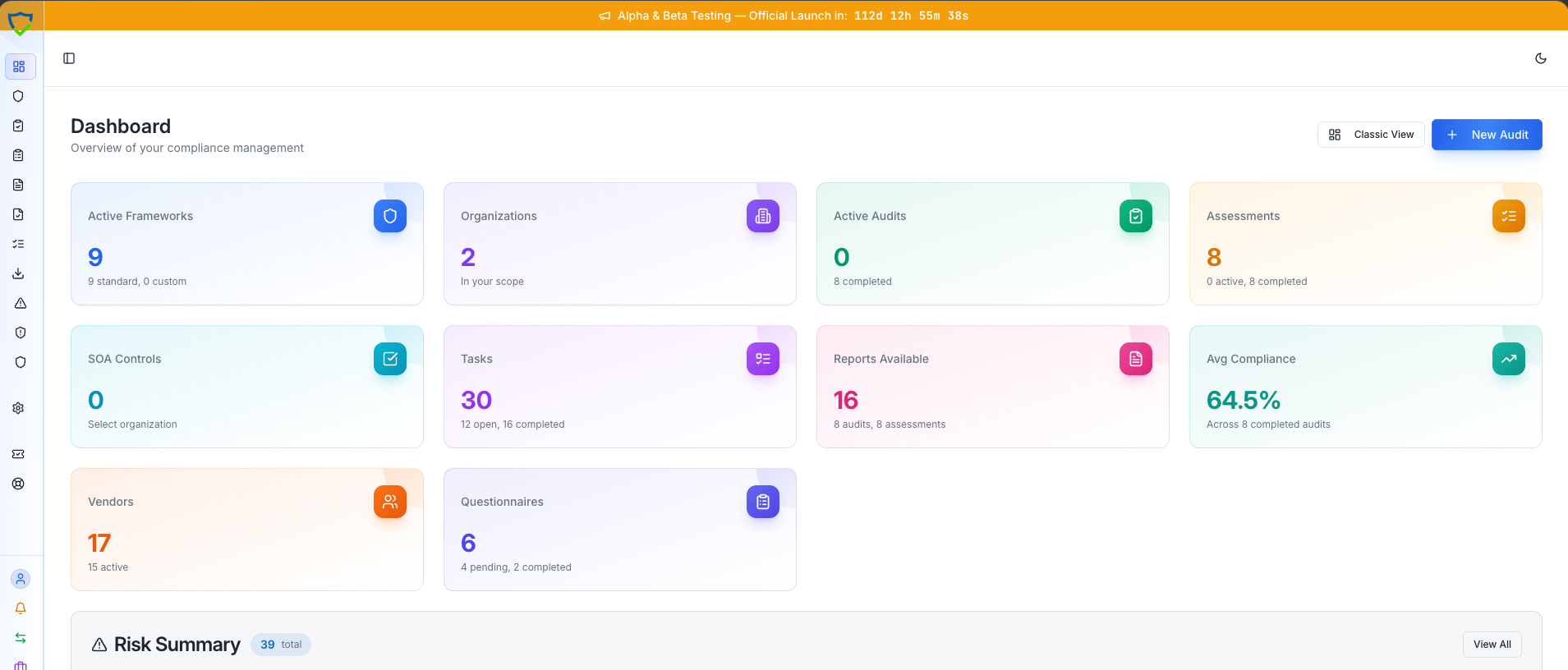Select the Assessments card title
The width and height of the screenshot is (1568, 670).
1243,216
